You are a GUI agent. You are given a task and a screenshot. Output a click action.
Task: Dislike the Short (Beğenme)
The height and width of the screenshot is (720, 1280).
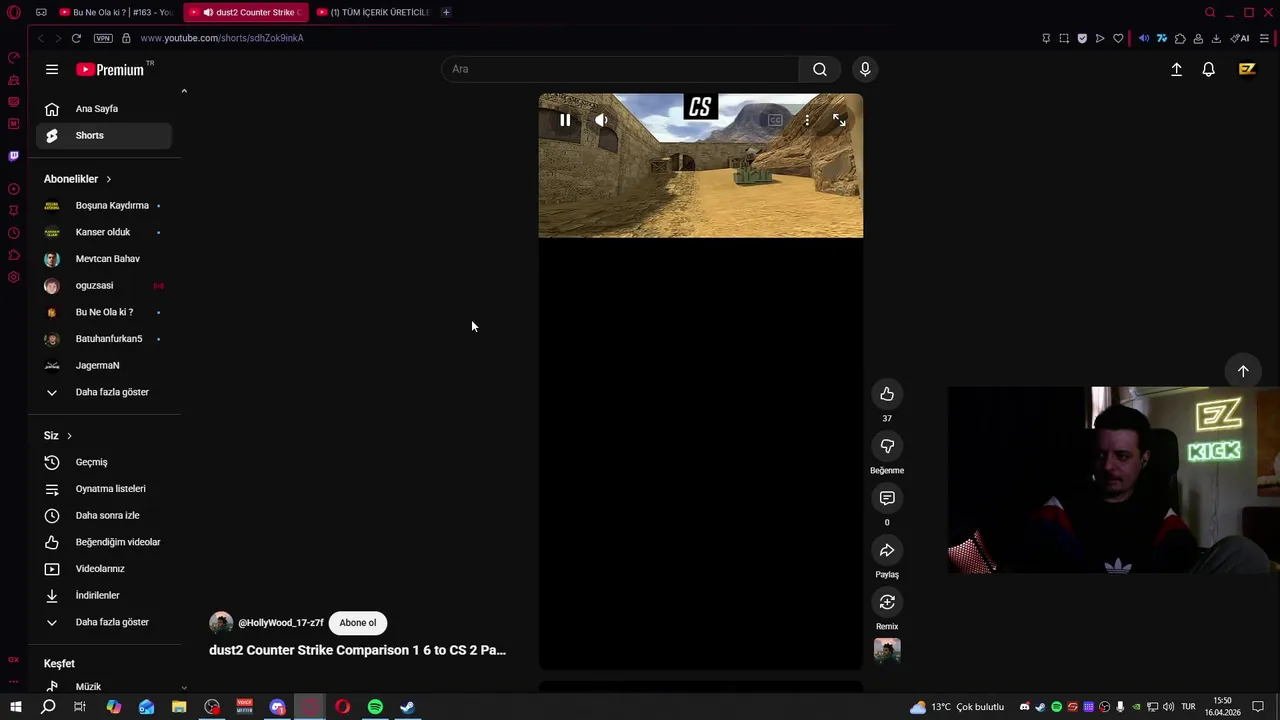887,446
